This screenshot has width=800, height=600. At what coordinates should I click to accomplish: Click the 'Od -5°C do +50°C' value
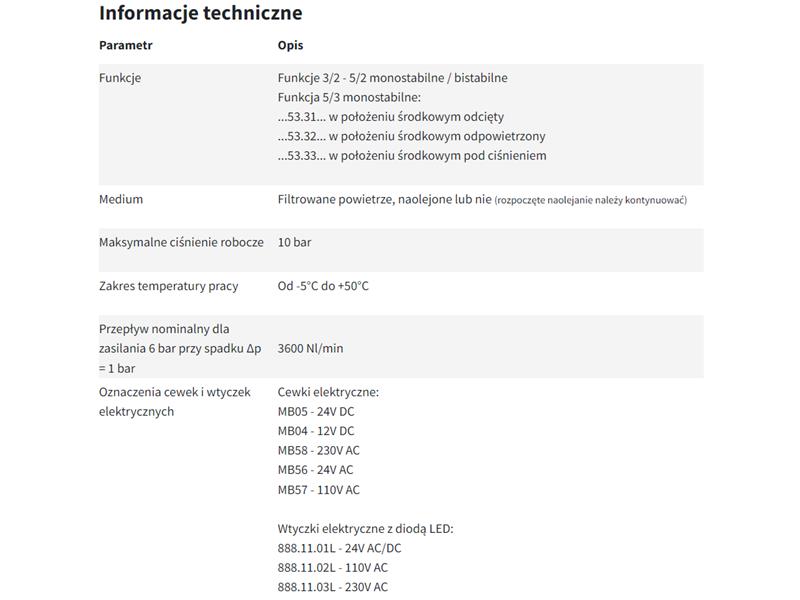point(323,286)
